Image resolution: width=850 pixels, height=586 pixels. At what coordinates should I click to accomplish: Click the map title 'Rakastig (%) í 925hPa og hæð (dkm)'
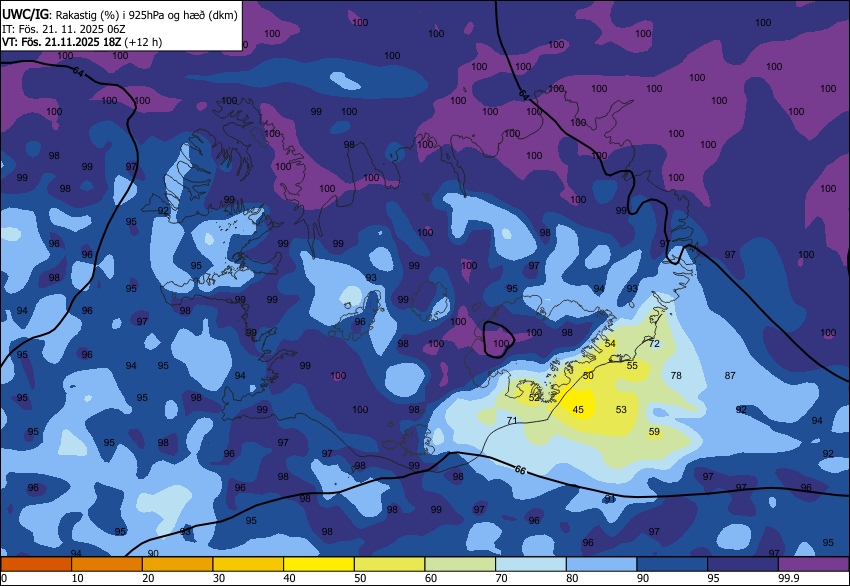(x=146, y=15)
